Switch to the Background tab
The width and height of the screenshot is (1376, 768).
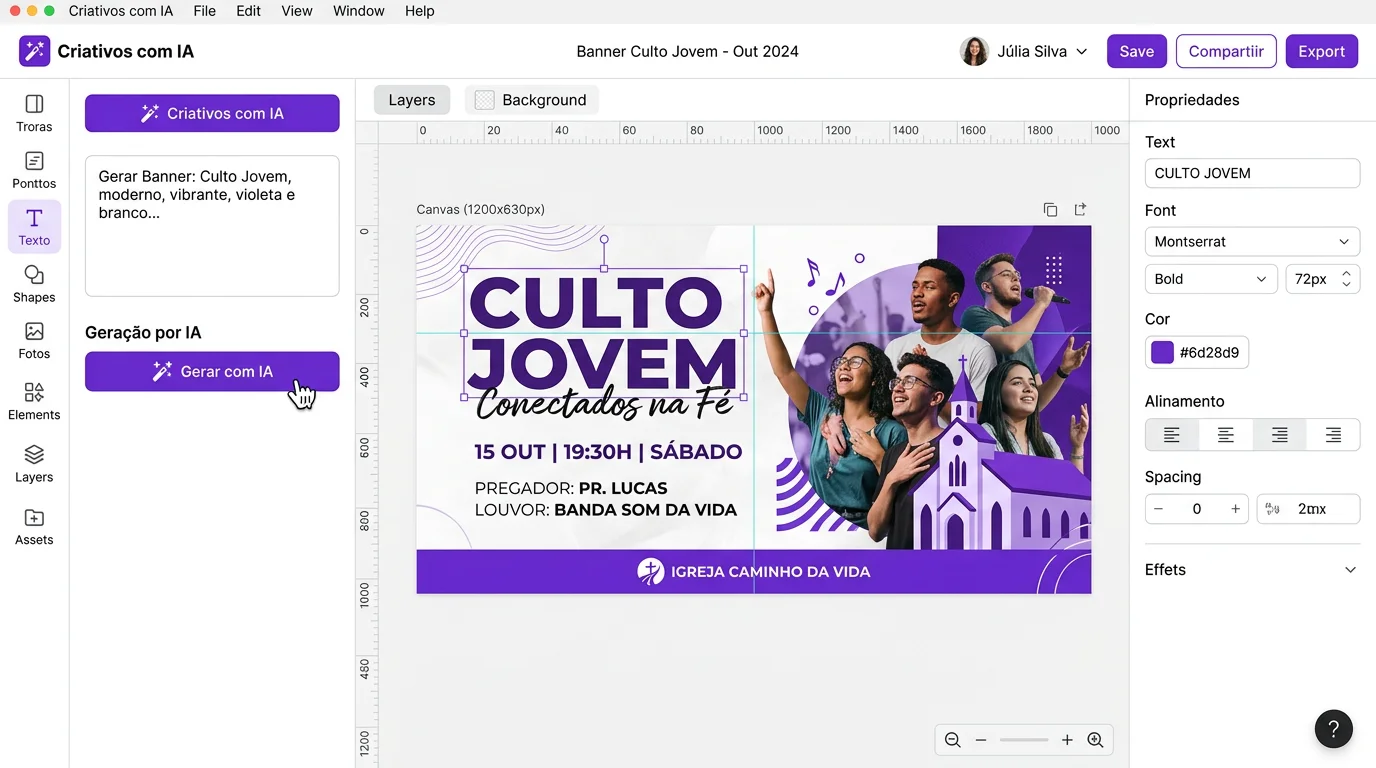coord(531,99)
